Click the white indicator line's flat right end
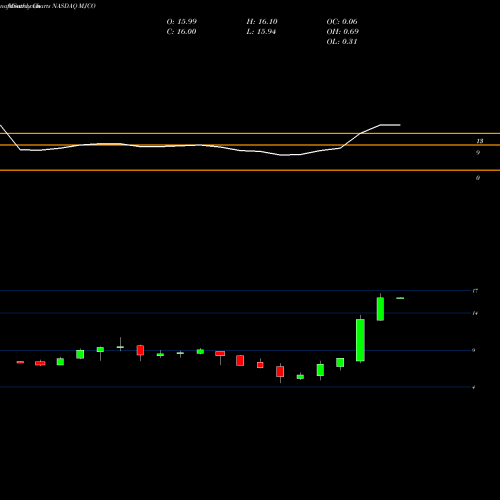The width and height of the screenshot is (500, 500). (390, 125)
